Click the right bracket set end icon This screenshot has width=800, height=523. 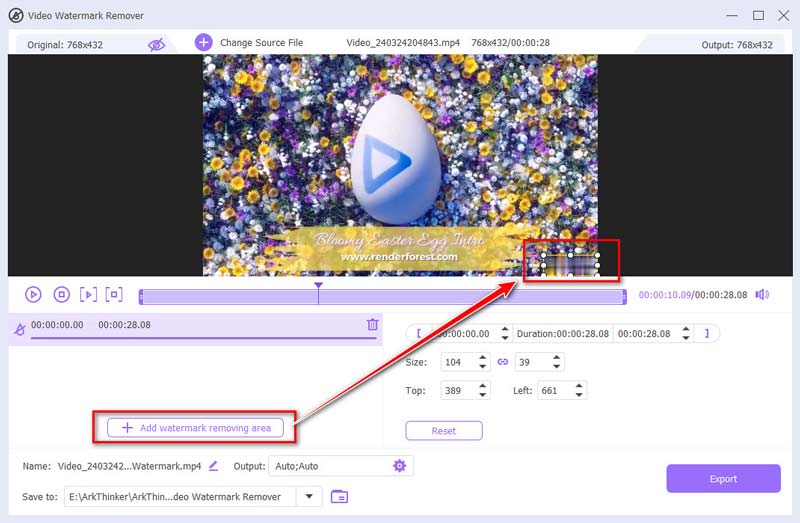tap(707, 333)
